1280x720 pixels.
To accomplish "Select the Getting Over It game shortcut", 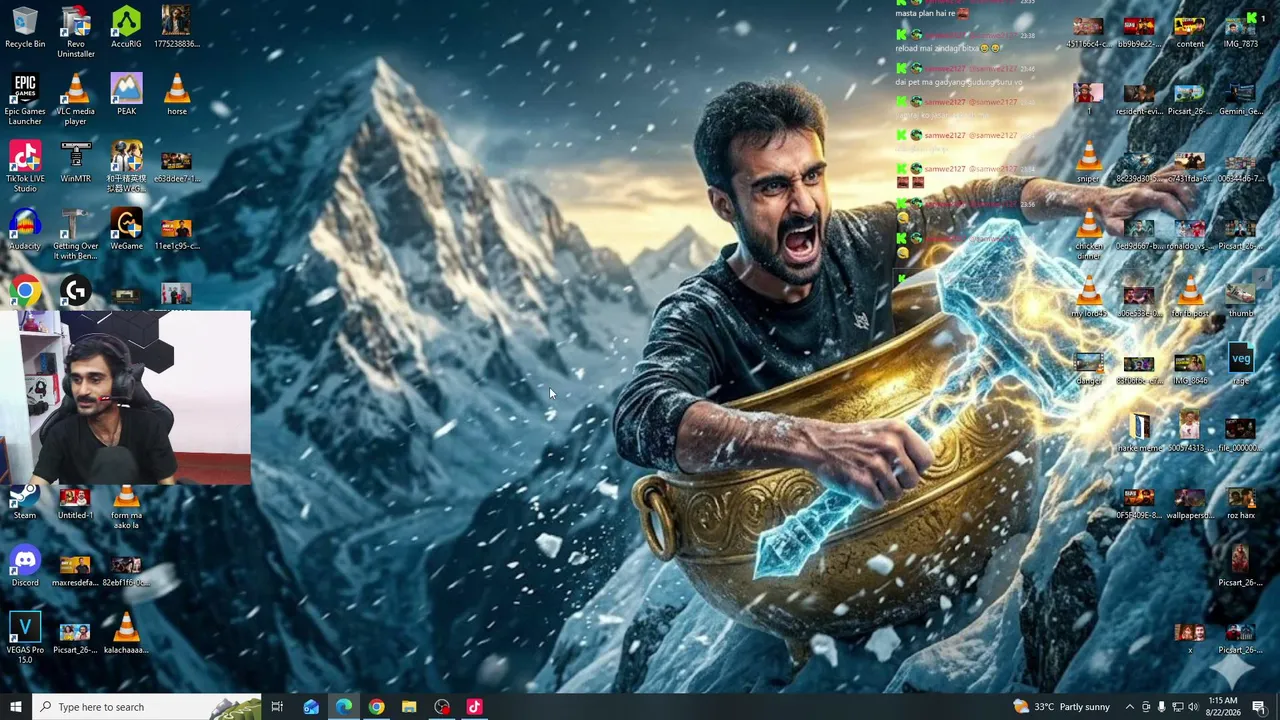I will 75,234.
